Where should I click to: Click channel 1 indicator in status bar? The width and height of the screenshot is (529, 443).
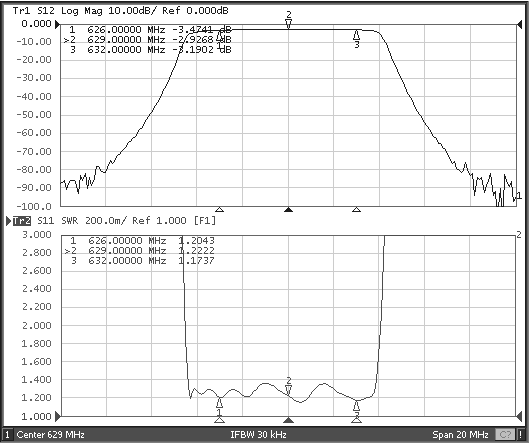click(7, 435)
